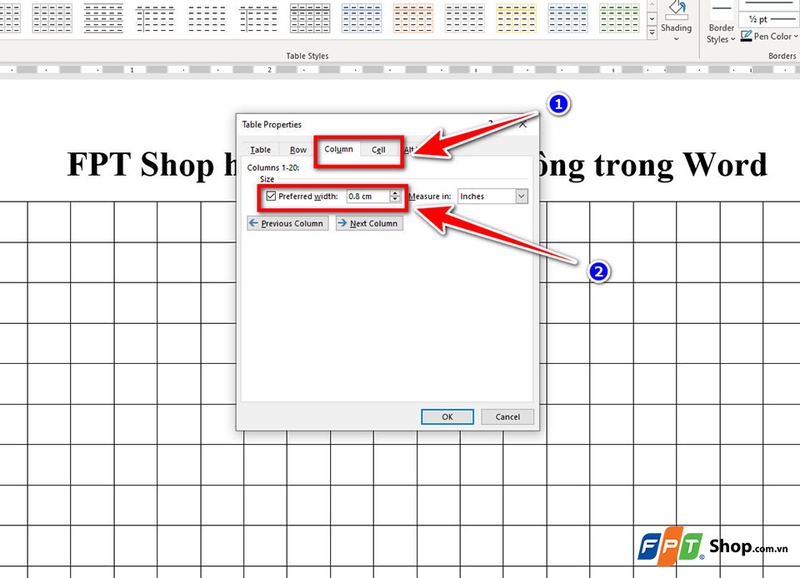The image size is (800, 578).
Task: Cancel the Table Properties dialog
Action: (507, 417)
